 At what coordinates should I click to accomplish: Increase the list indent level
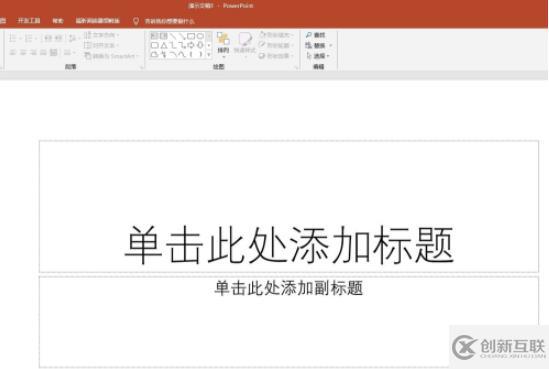(x=58, y=38)
